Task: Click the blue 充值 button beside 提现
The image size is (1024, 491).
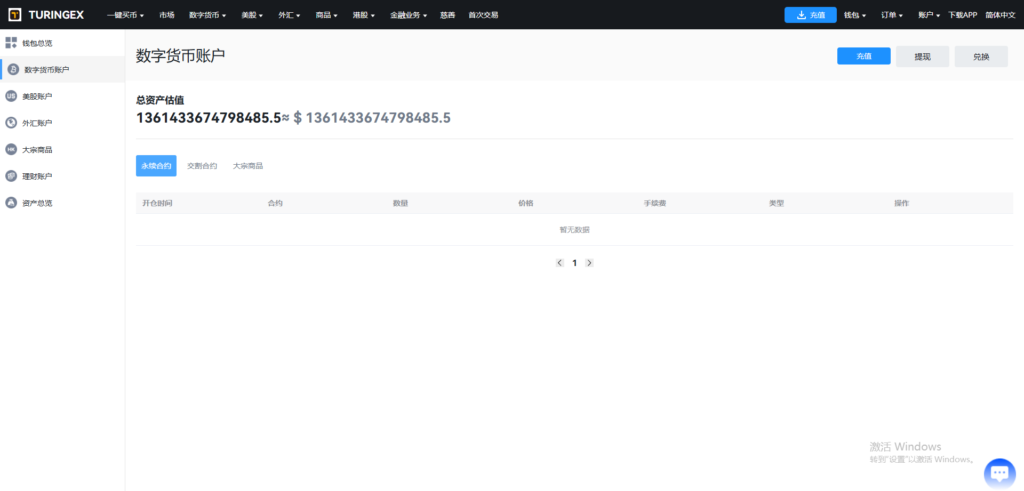Action: coord(864,56)
